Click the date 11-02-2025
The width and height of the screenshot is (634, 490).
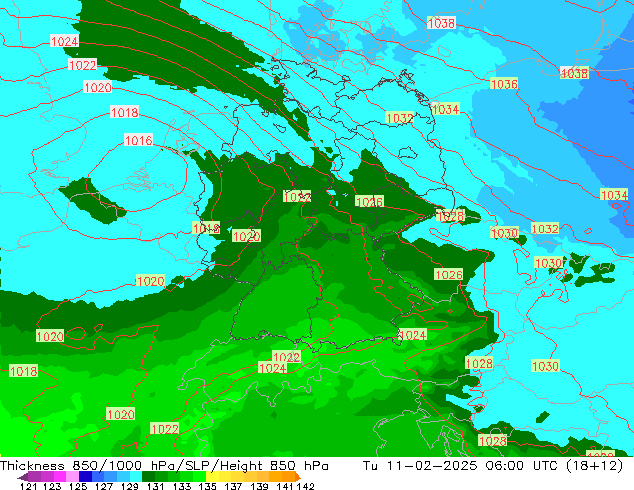pyautogui.click(x=432, y=466)
